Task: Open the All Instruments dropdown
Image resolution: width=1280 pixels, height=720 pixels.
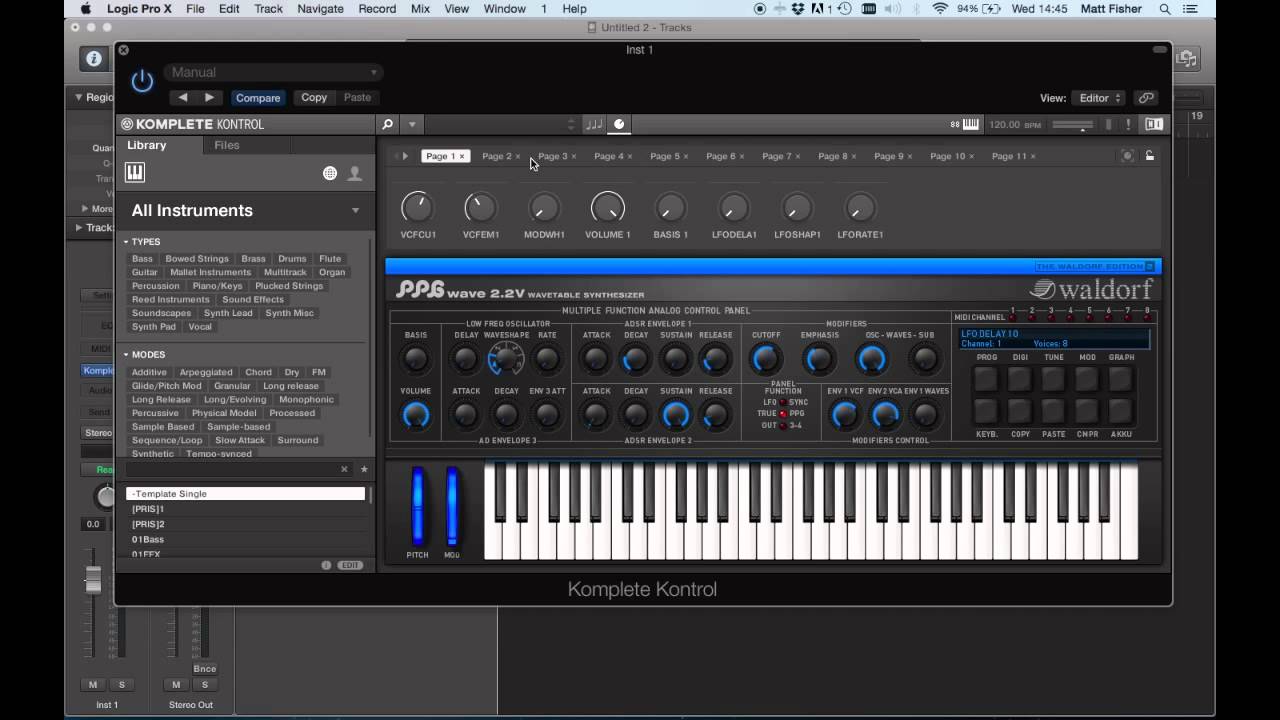Action: (x=245, y=210)
